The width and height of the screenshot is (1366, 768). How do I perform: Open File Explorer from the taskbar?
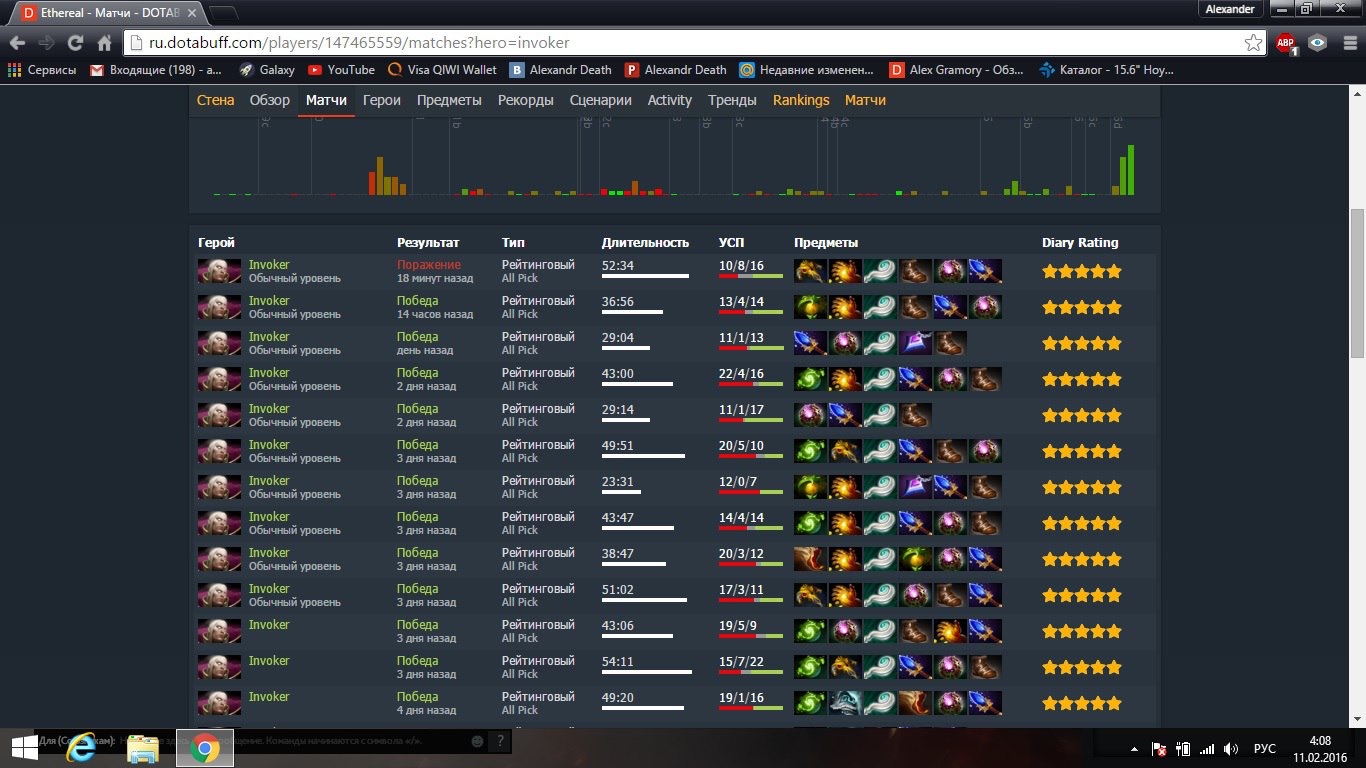[x=143, y=747]
